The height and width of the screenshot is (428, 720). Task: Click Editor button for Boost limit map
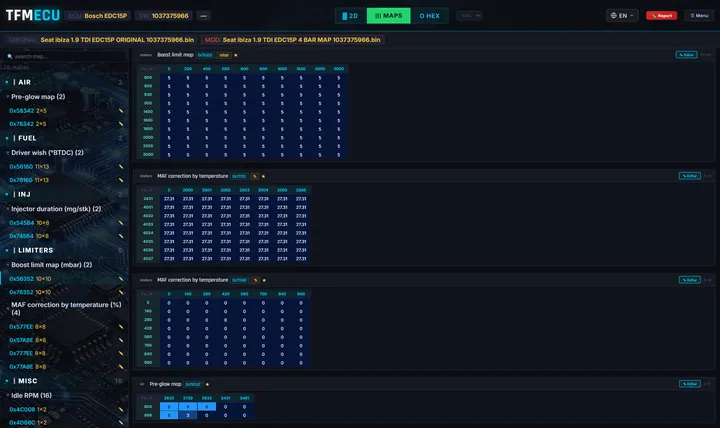click(x=686, y=55)
